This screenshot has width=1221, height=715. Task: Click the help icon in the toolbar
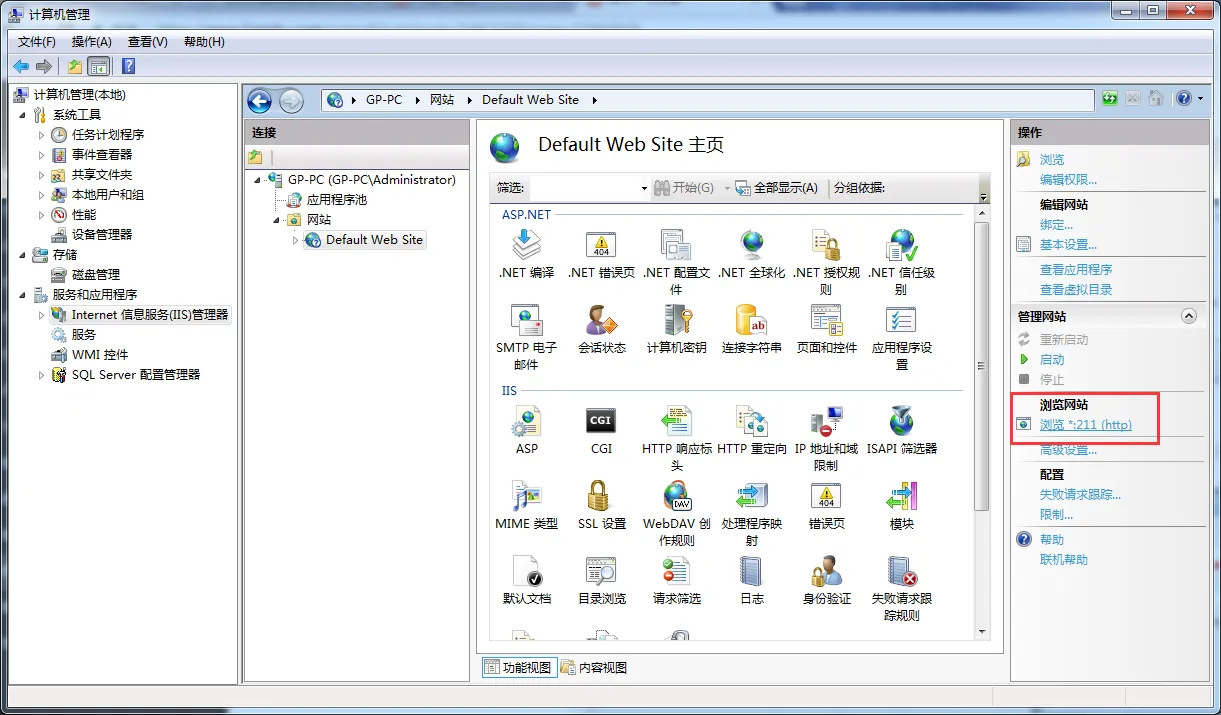(128, 67)
